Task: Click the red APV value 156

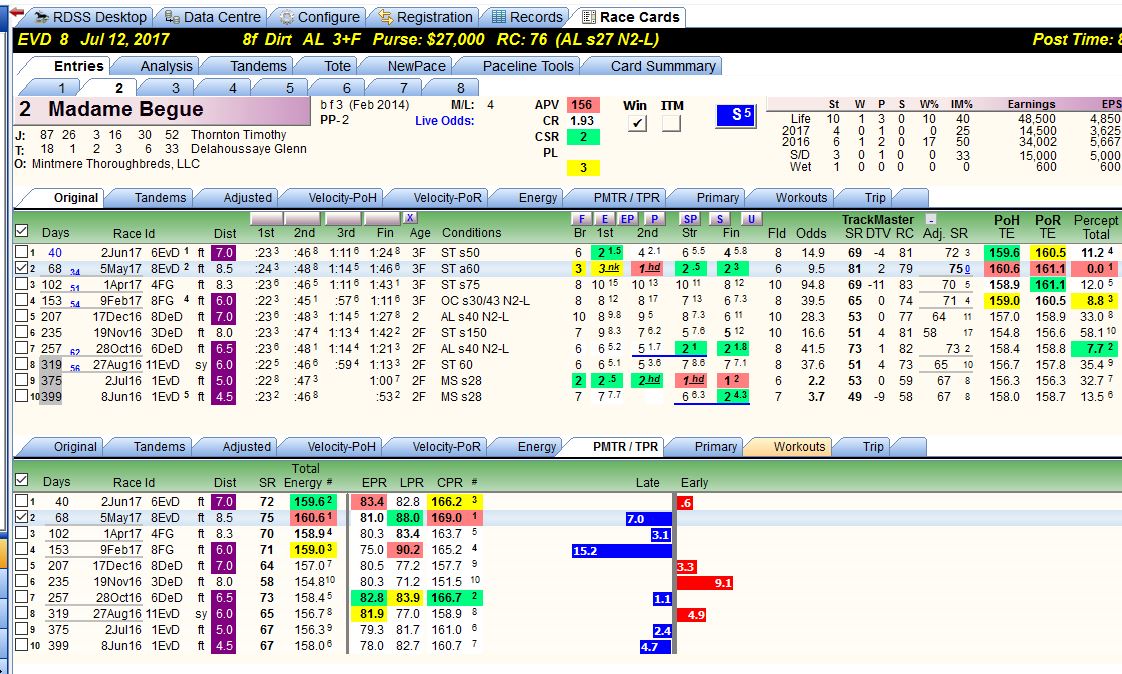Action: (582, 104)
